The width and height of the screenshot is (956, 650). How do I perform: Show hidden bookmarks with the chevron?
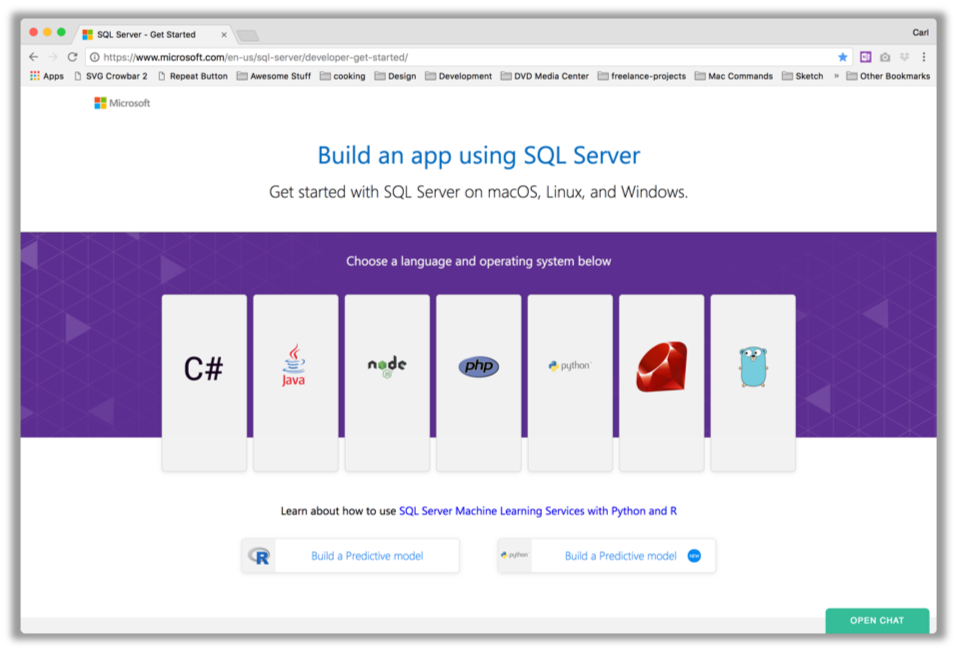[x=836, y=76]
